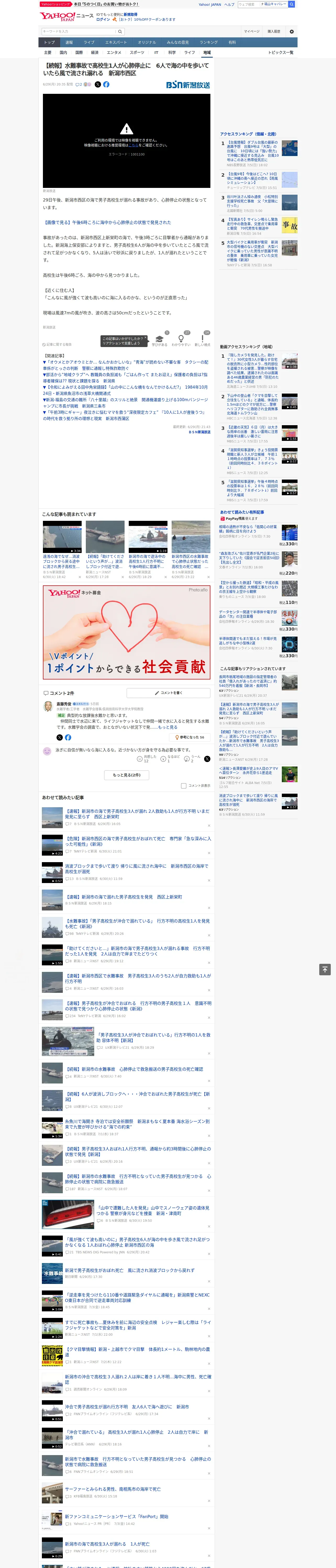Open マイページ link
The height and width of the screenshot is (1568, 336).
tap(251, 32)
